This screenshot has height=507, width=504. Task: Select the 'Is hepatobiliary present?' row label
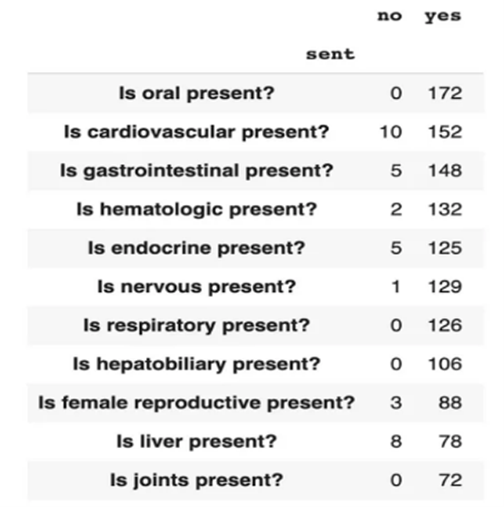197,364
